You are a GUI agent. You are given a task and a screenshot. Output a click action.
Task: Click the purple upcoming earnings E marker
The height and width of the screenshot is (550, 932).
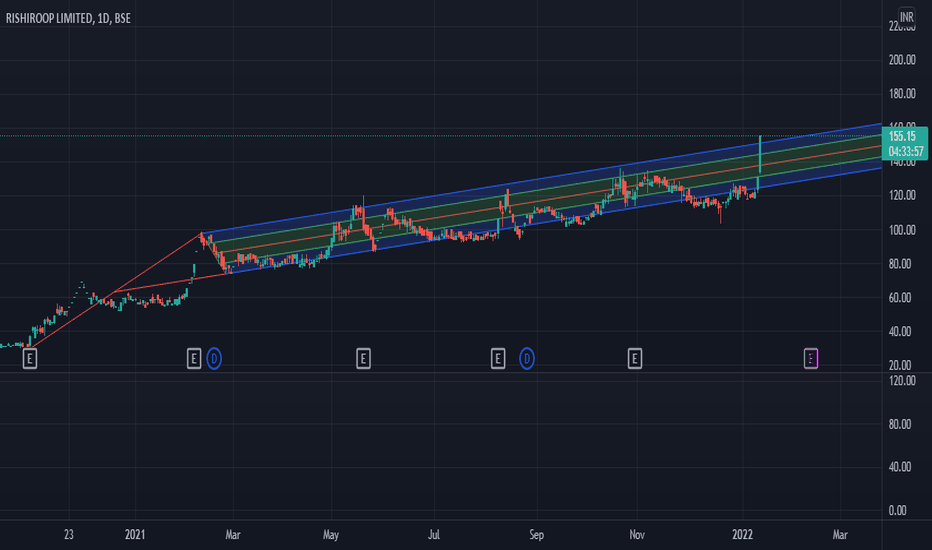(x=811, y=359)
